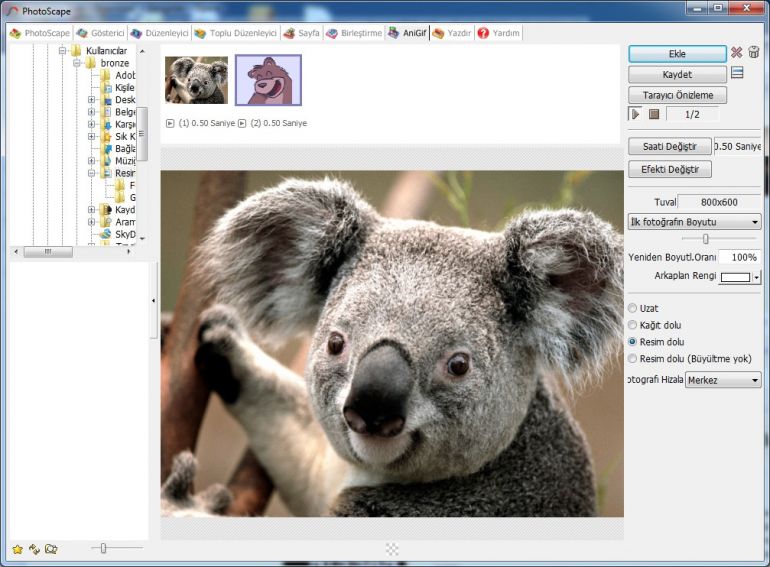
Task: Select the Kağıt dolu radio option
Action: click(x=632, y=325)
